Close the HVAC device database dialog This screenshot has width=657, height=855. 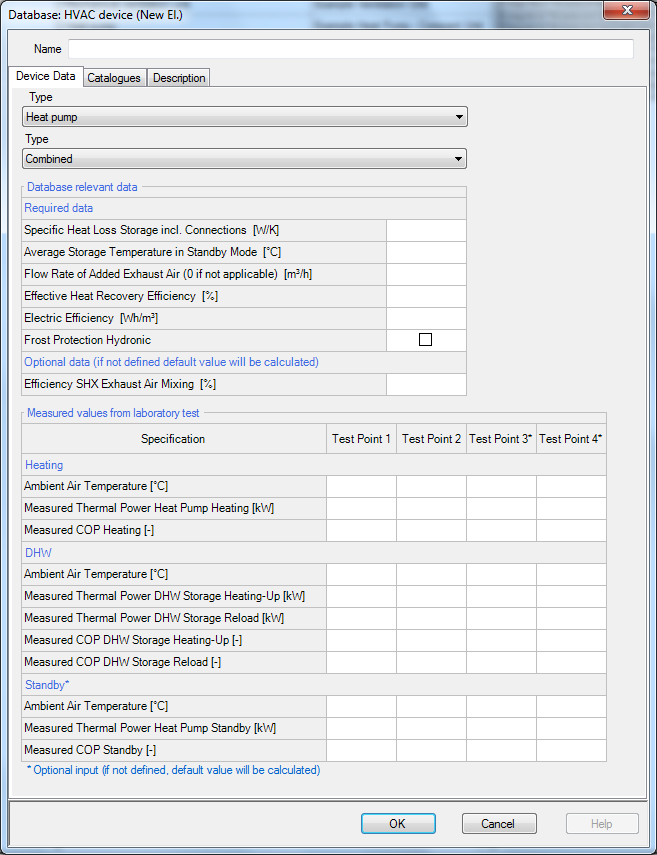click(626, 10)
